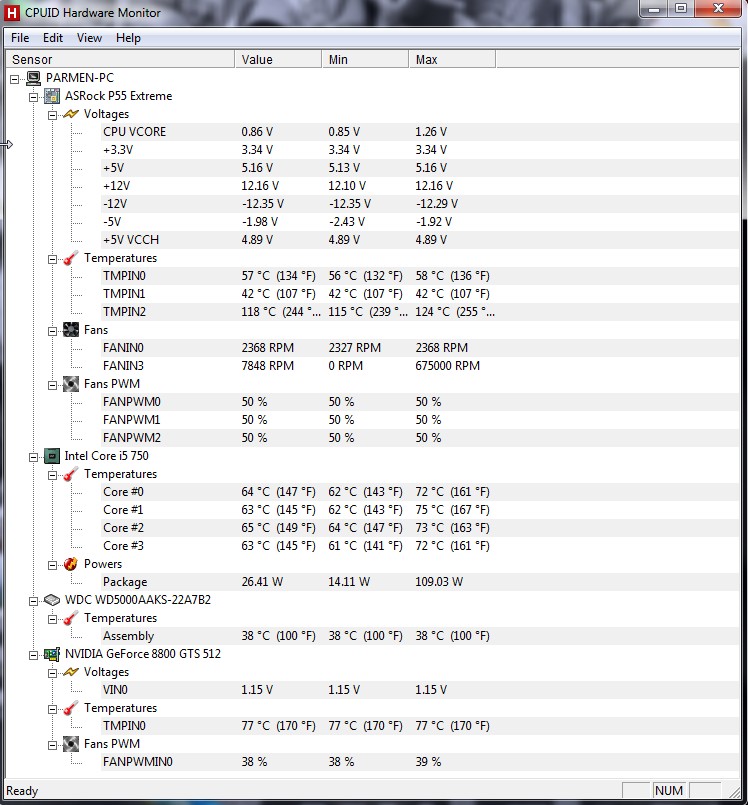This screenshot has width=748, height=805.
Task: Click the Sensor column header
Action: coord(120,60)
